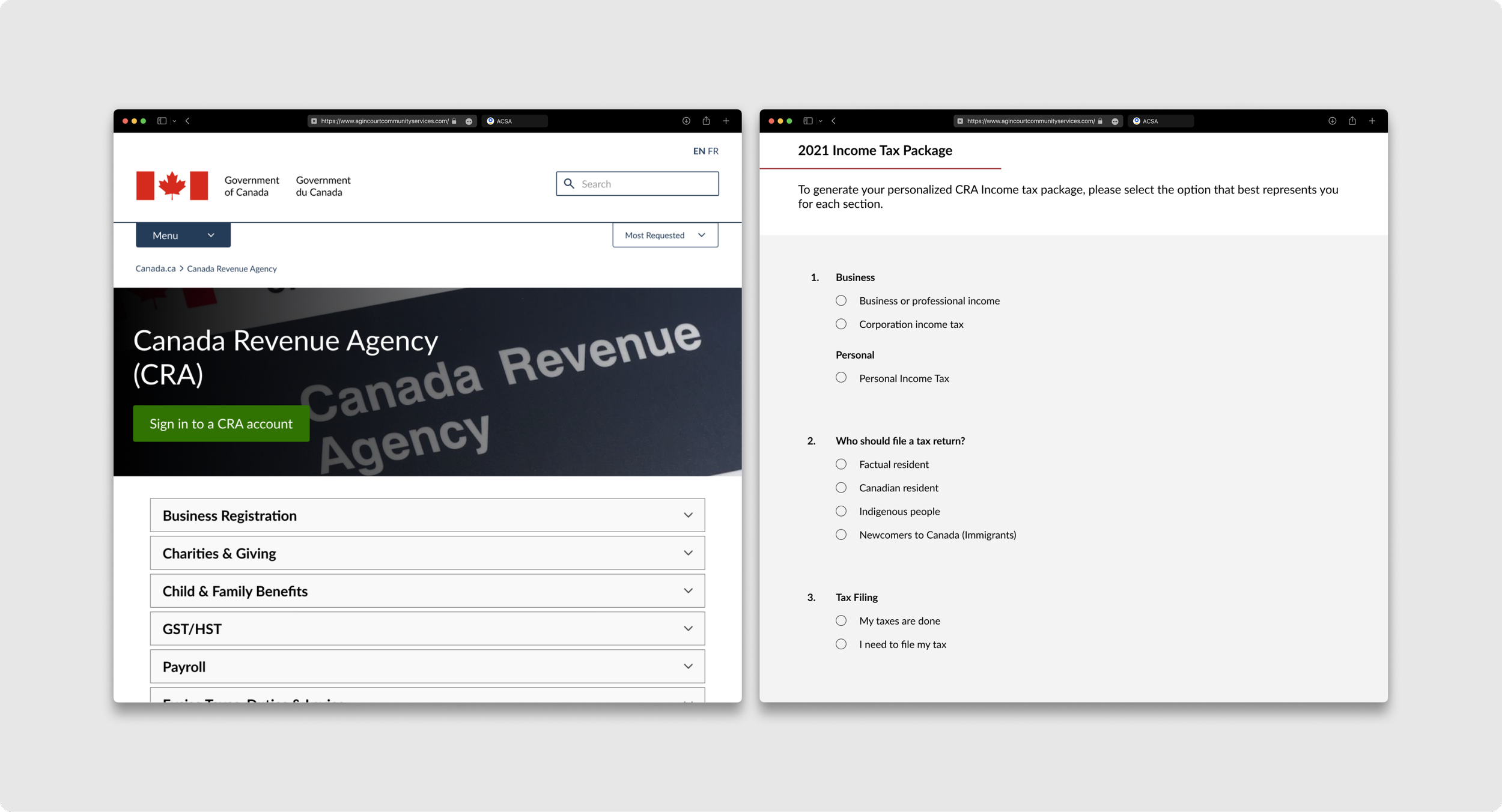Click back arrow in right browser window
Screen dimensions: 1502x812
pos(833,121)
